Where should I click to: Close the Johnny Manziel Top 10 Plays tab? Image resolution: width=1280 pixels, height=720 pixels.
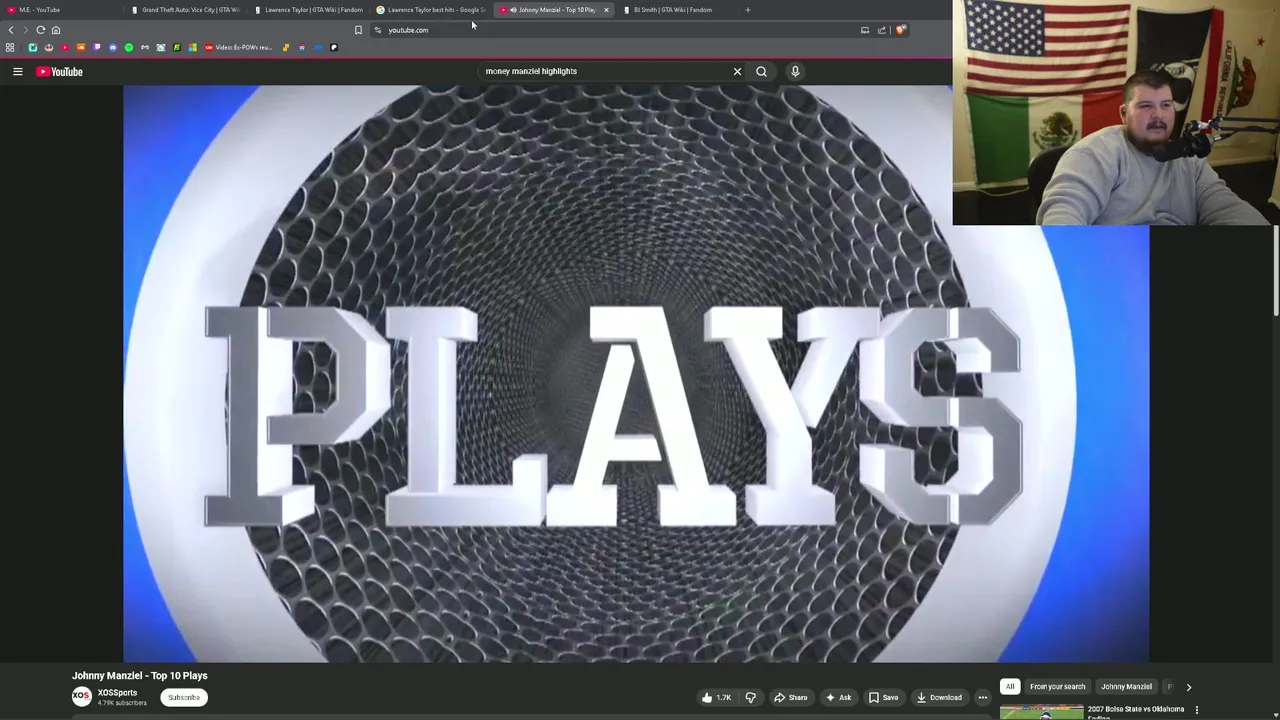pyautogui.click(x=605, y=10)
